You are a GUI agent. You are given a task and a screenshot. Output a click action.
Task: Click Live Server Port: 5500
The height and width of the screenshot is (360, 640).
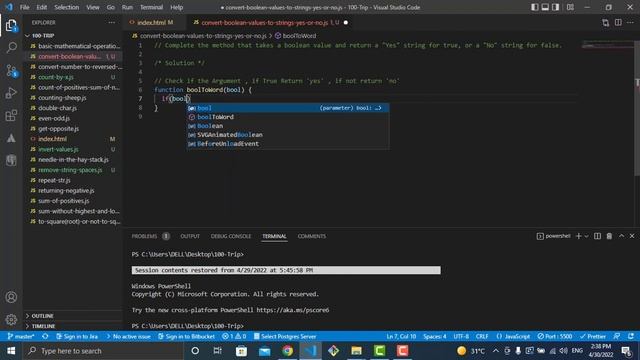pos(554,336)
